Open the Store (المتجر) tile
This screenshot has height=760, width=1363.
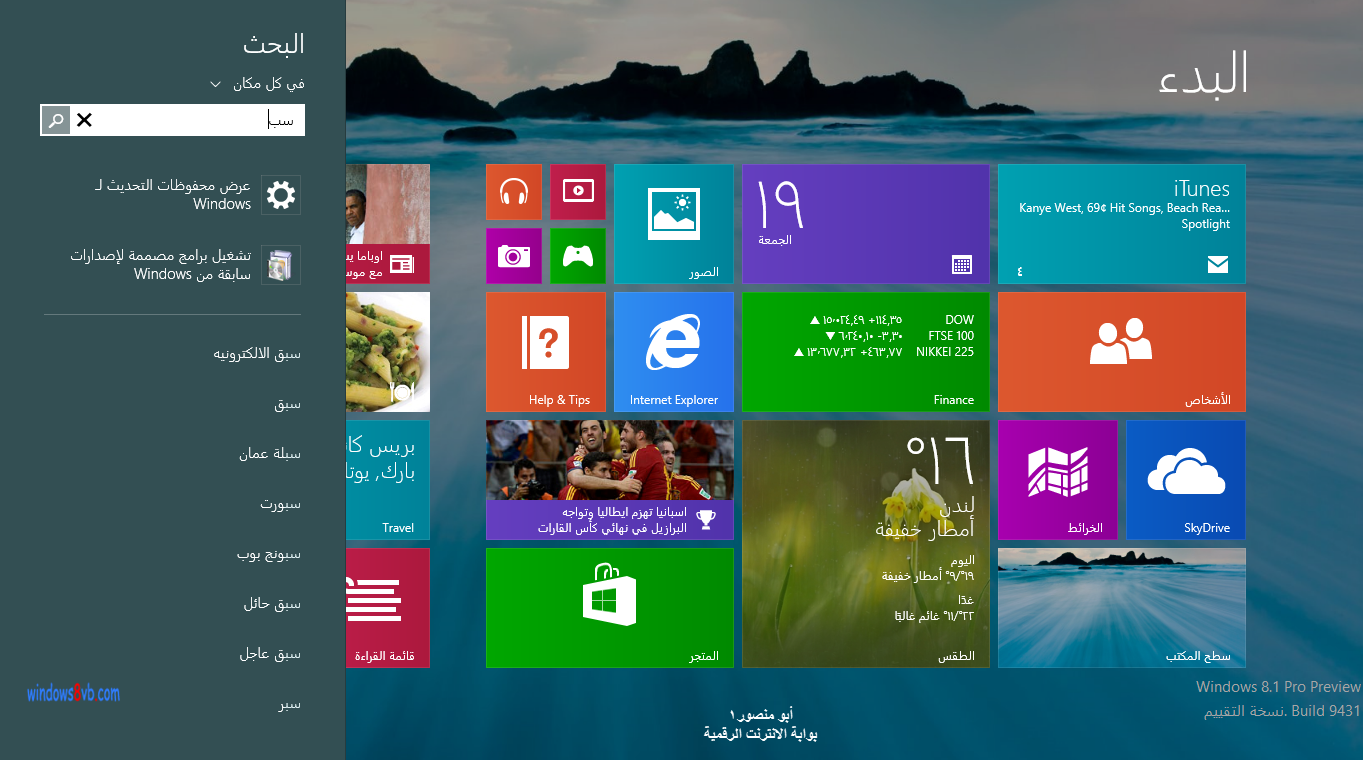click(x=609, y=607)
